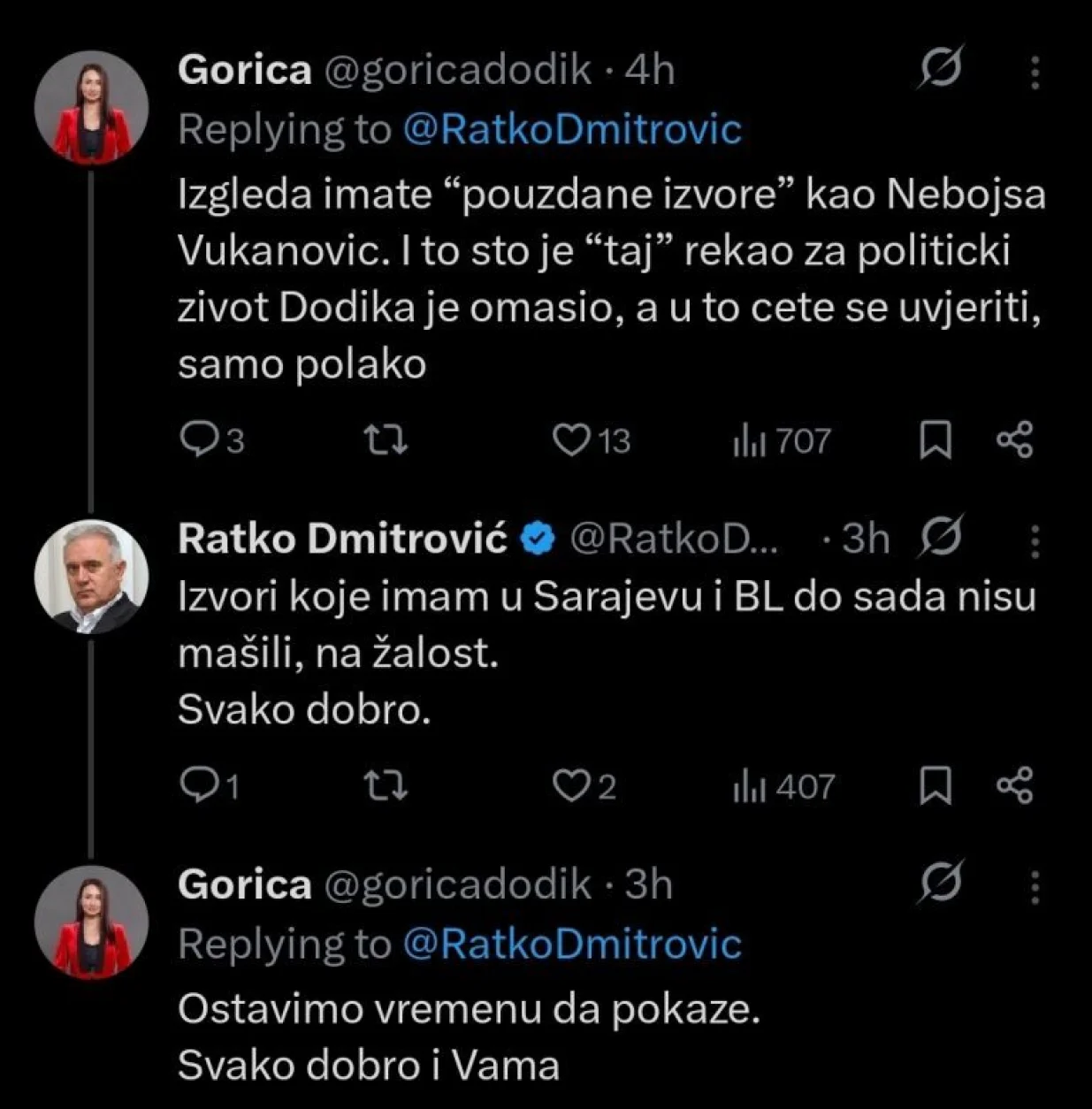Screen dimensions: 1092x1109
Task: Open more options on Gorica's first tweet
Action: click(x=1035, y=71)
